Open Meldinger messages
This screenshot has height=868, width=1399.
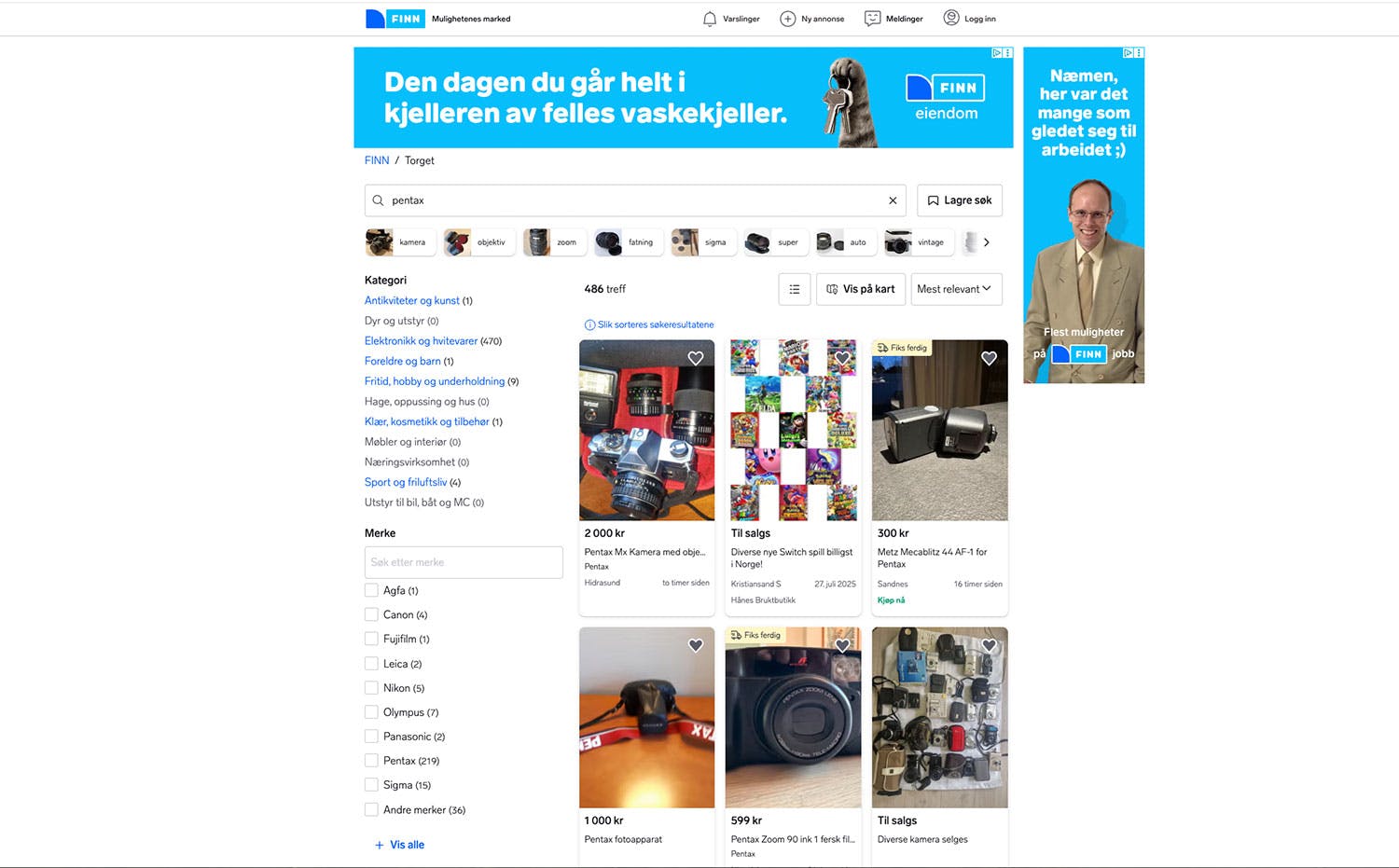coord(893,19)
